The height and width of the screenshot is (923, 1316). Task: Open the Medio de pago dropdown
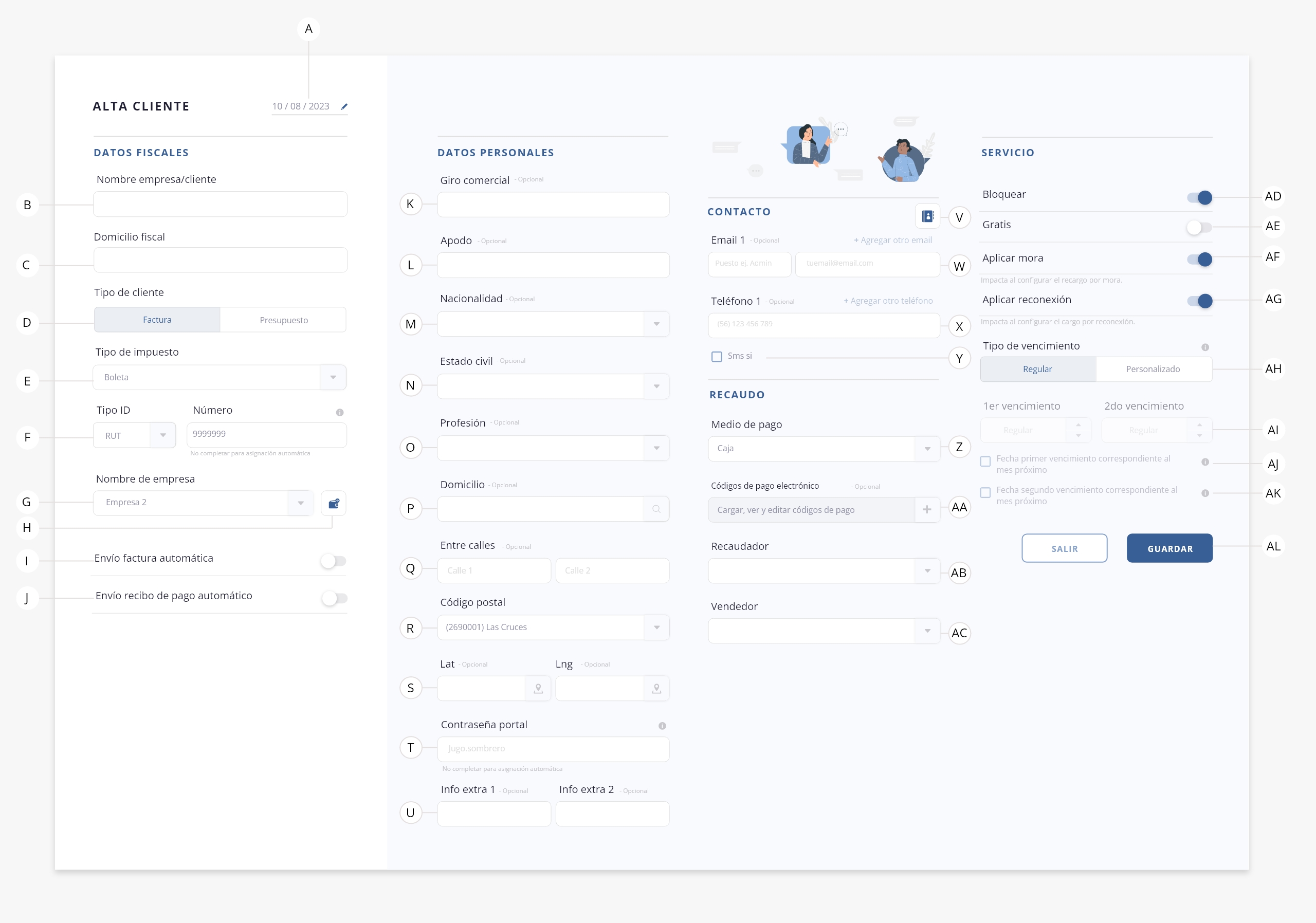coord(927,449)
